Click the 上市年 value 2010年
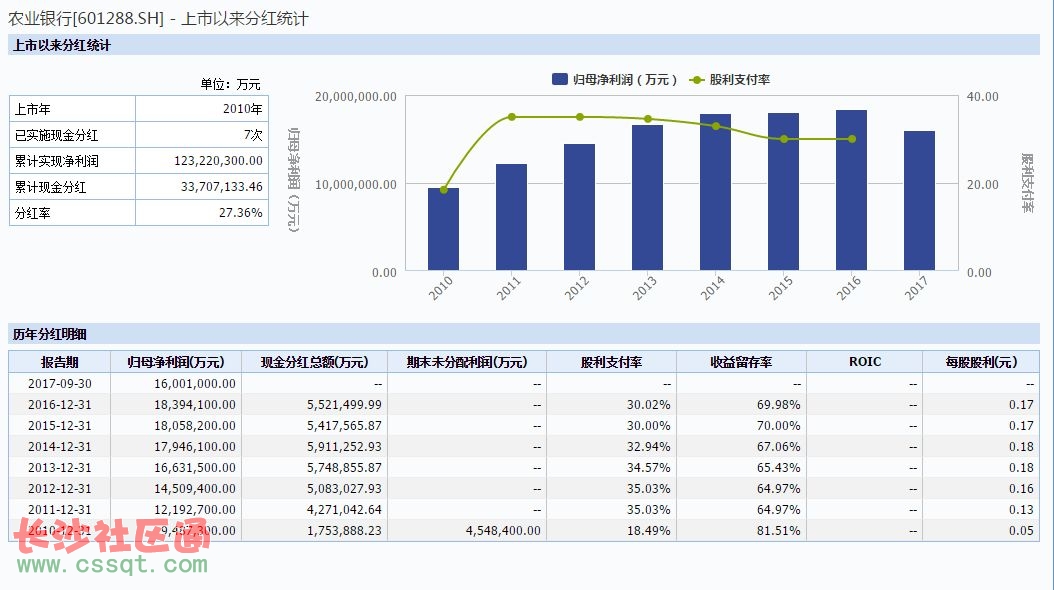This screenshot has height=590, width=1054. click(243, 109)
